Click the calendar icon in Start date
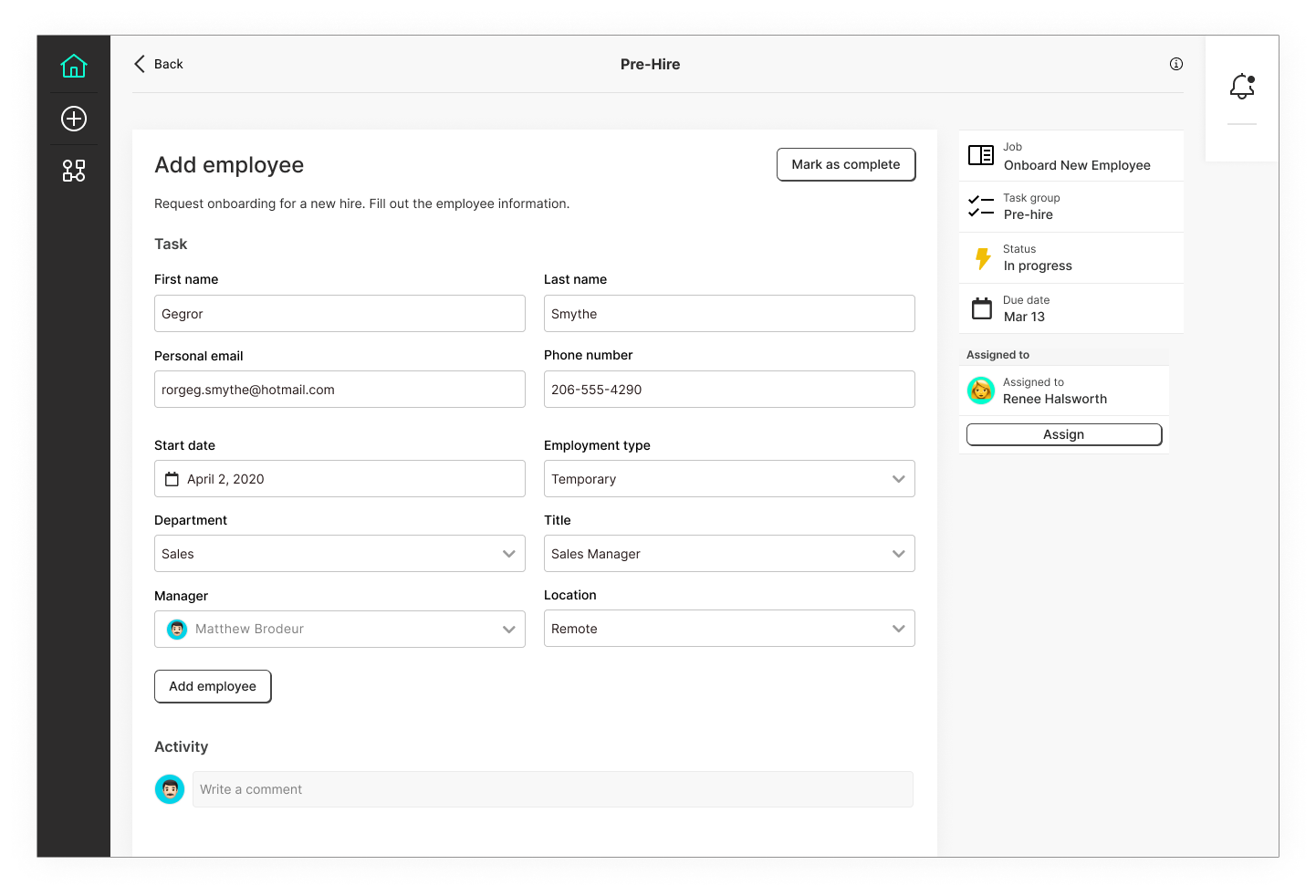Image resolution: width=1316 pixels, height=896 pixels. (x=172, y=479)
